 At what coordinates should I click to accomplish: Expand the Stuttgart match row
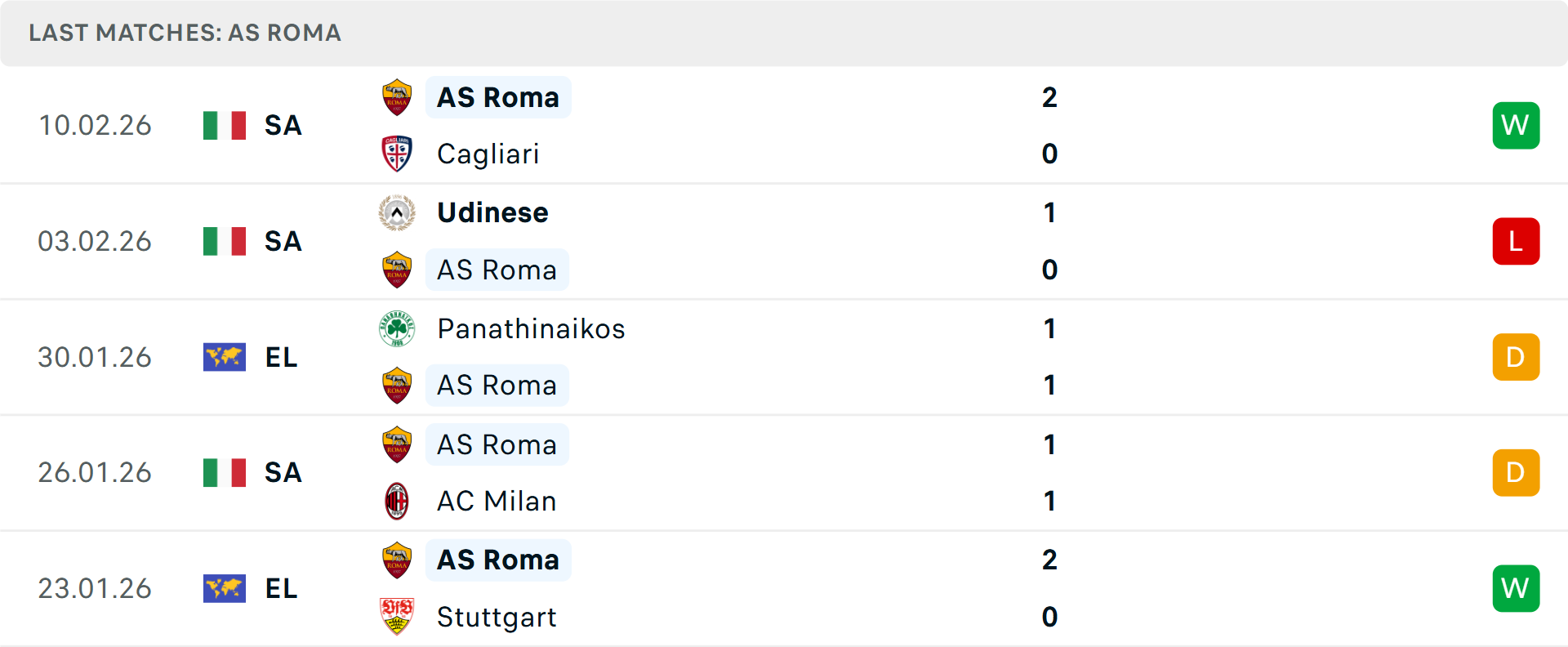coord(817,588)
